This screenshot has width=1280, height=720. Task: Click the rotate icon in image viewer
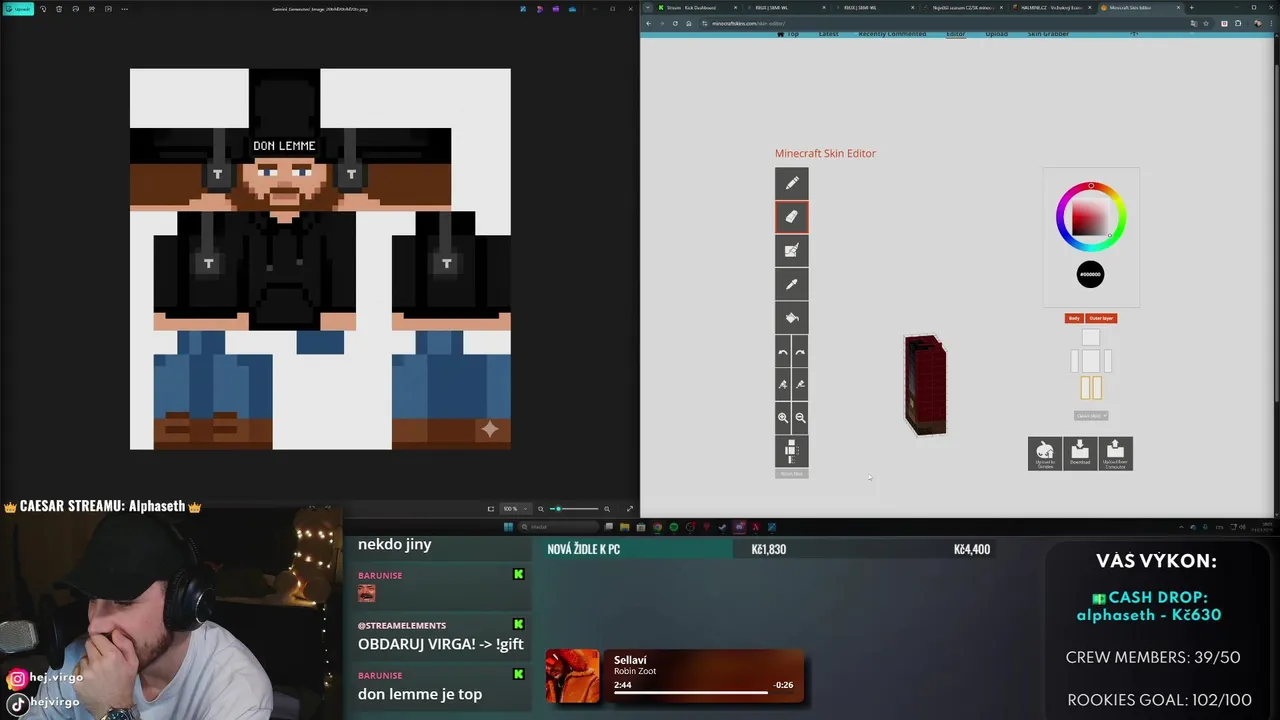point(43,9)
